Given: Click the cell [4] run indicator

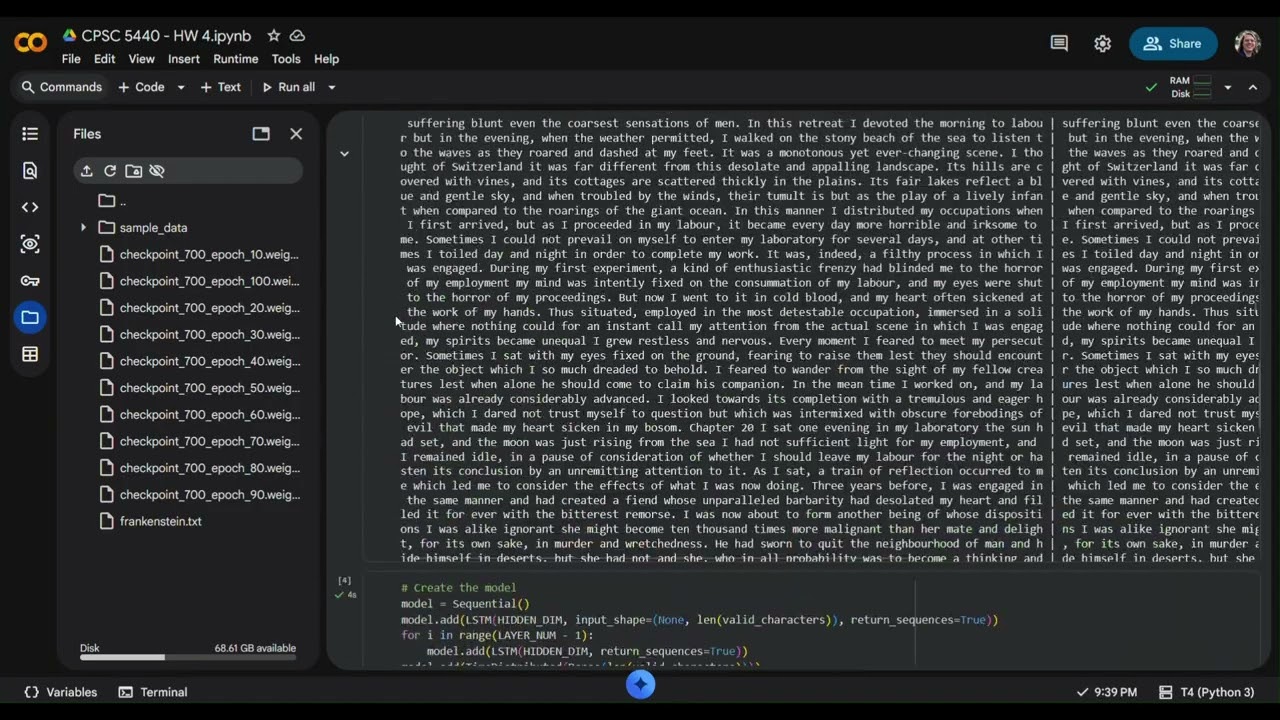Looking at the screenshot, I should point(344,587).
